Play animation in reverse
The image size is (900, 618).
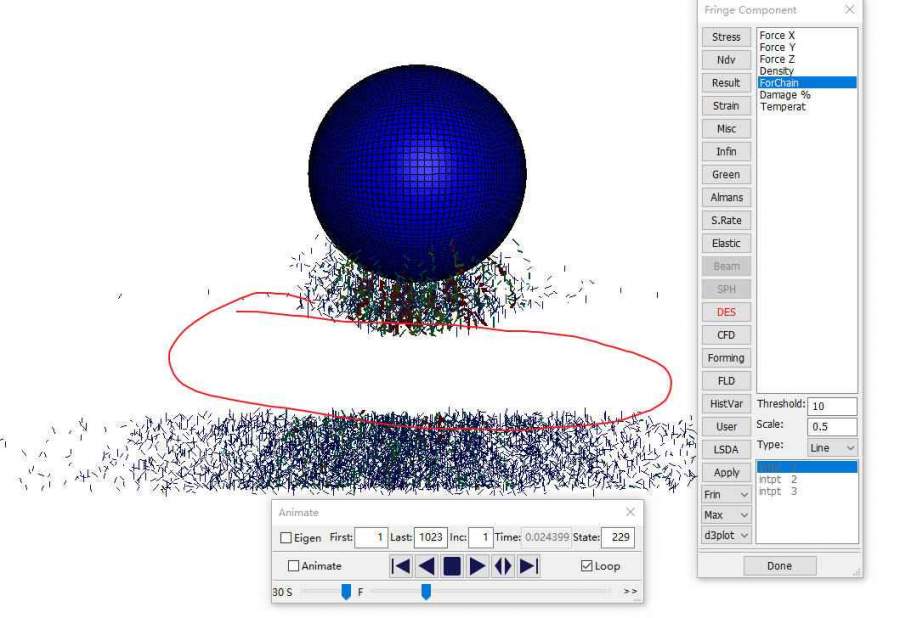[427, 566]
